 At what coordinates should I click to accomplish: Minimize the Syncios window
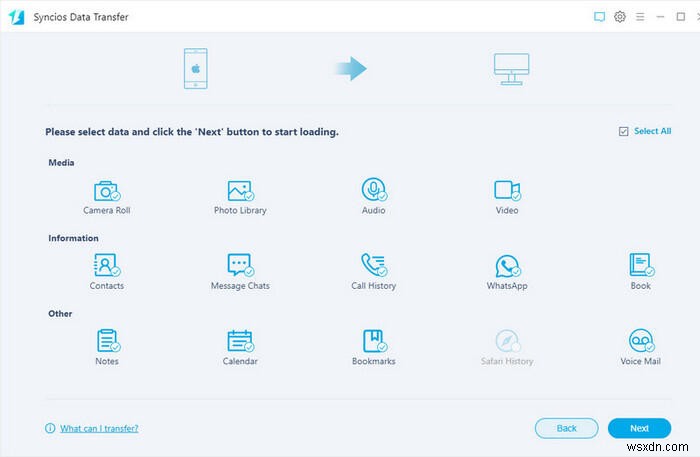660,17
